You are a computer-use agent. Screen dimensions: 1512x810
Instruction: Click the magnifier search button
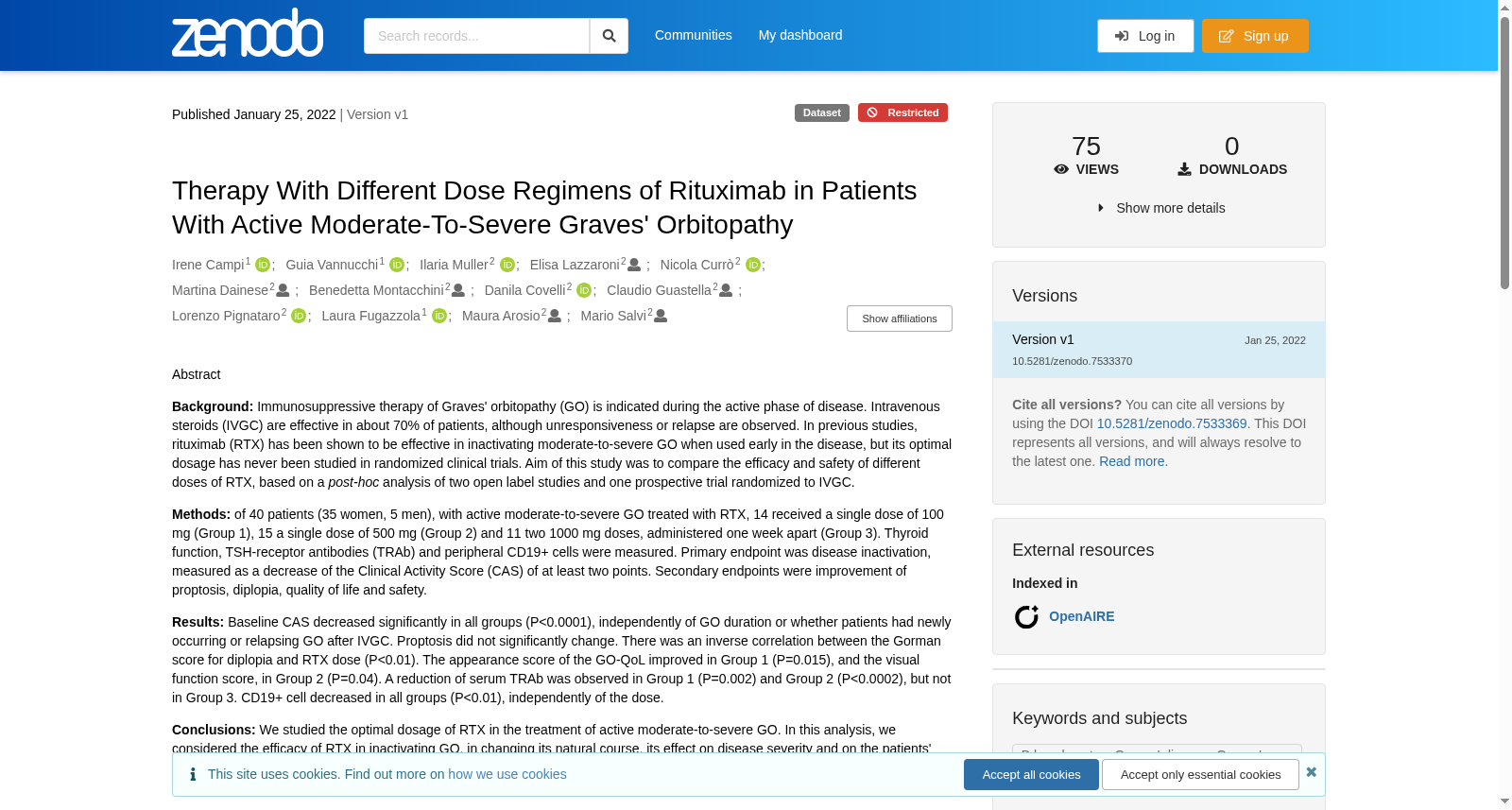(609, 36)
